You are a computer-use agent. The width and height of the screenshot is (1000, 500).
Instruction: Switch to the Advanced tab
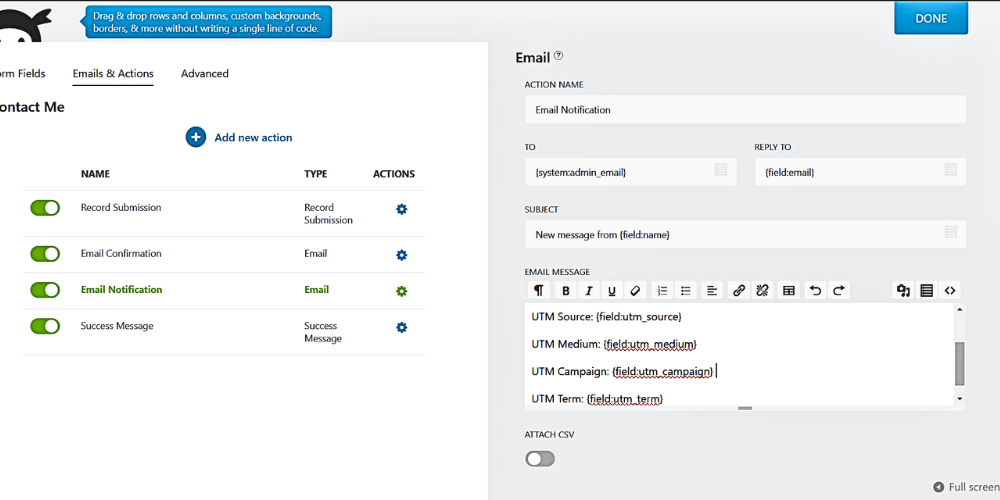205,74
